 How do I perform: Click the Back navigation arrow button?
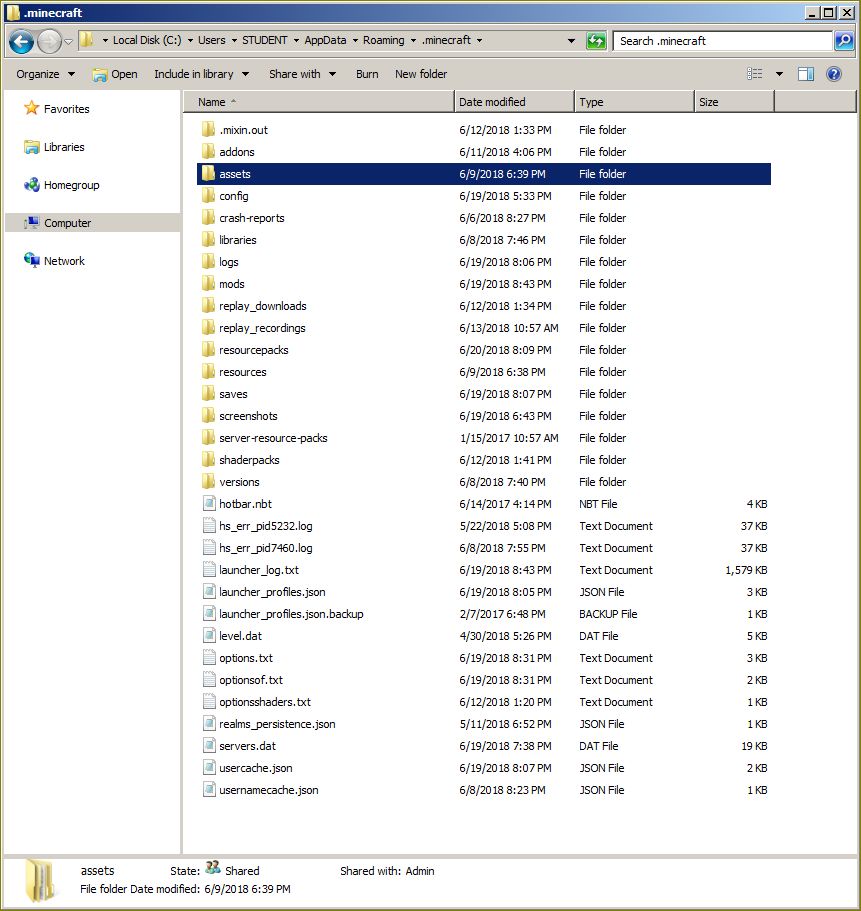click(22, 41)
